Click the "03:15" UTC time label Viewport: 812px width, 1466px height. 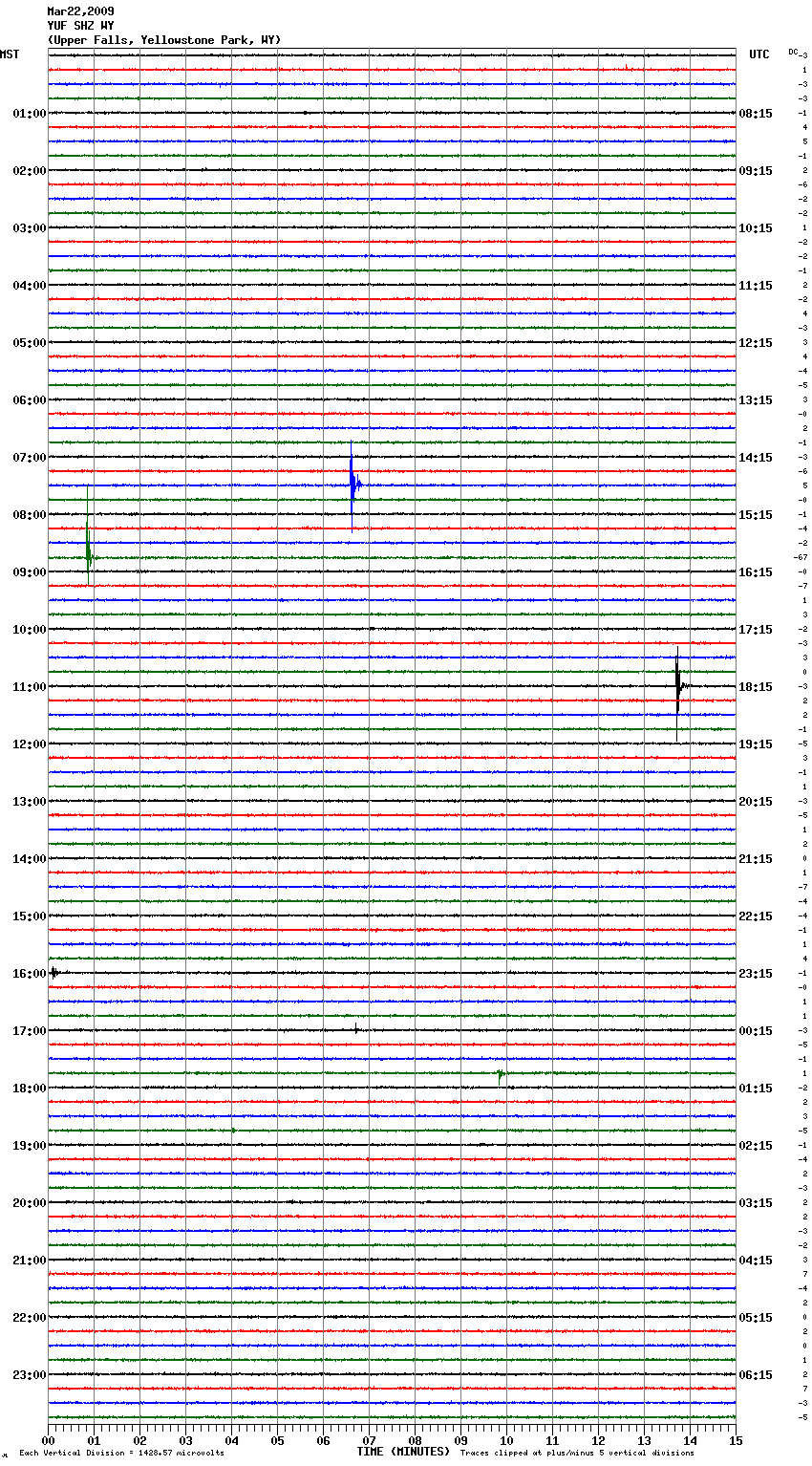756,1203
